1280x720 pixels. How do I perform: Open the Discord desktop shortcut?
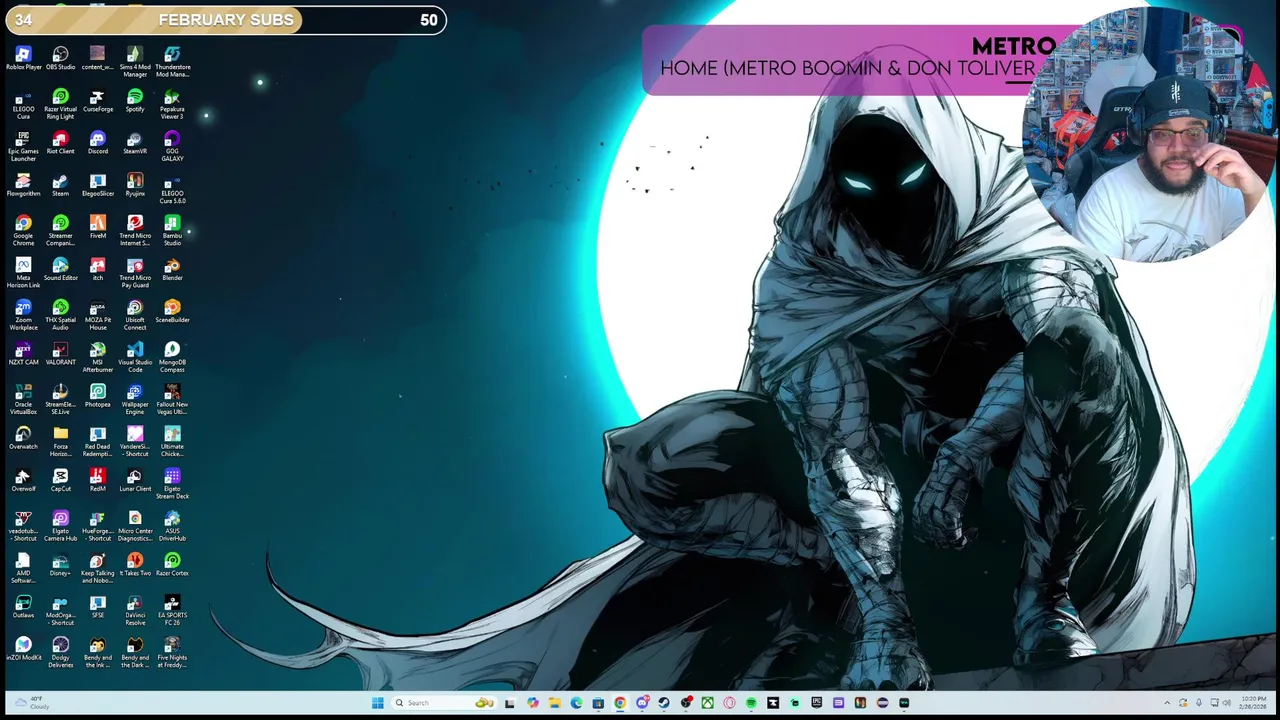(97, 143)
